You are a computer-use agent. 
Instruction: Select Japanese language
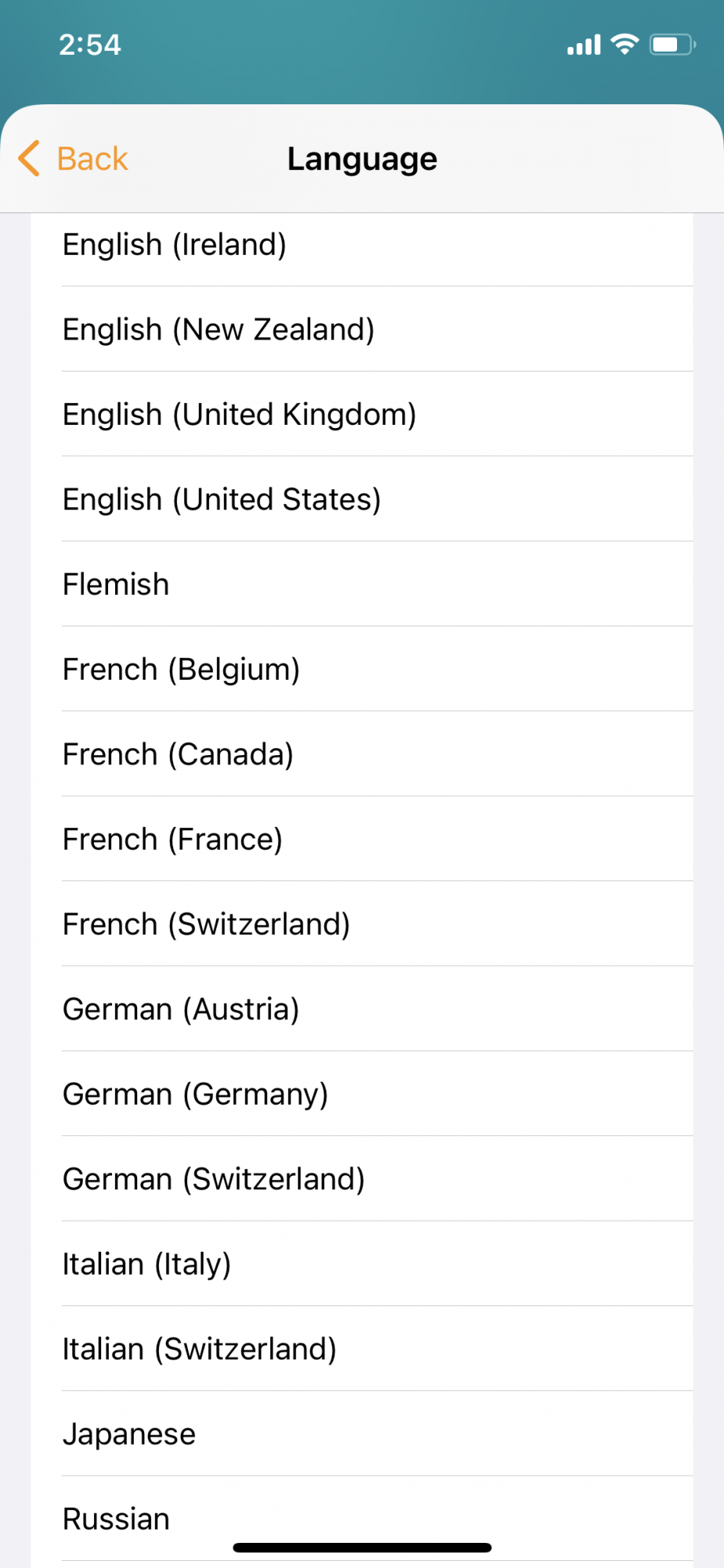tap(362, 1434)
